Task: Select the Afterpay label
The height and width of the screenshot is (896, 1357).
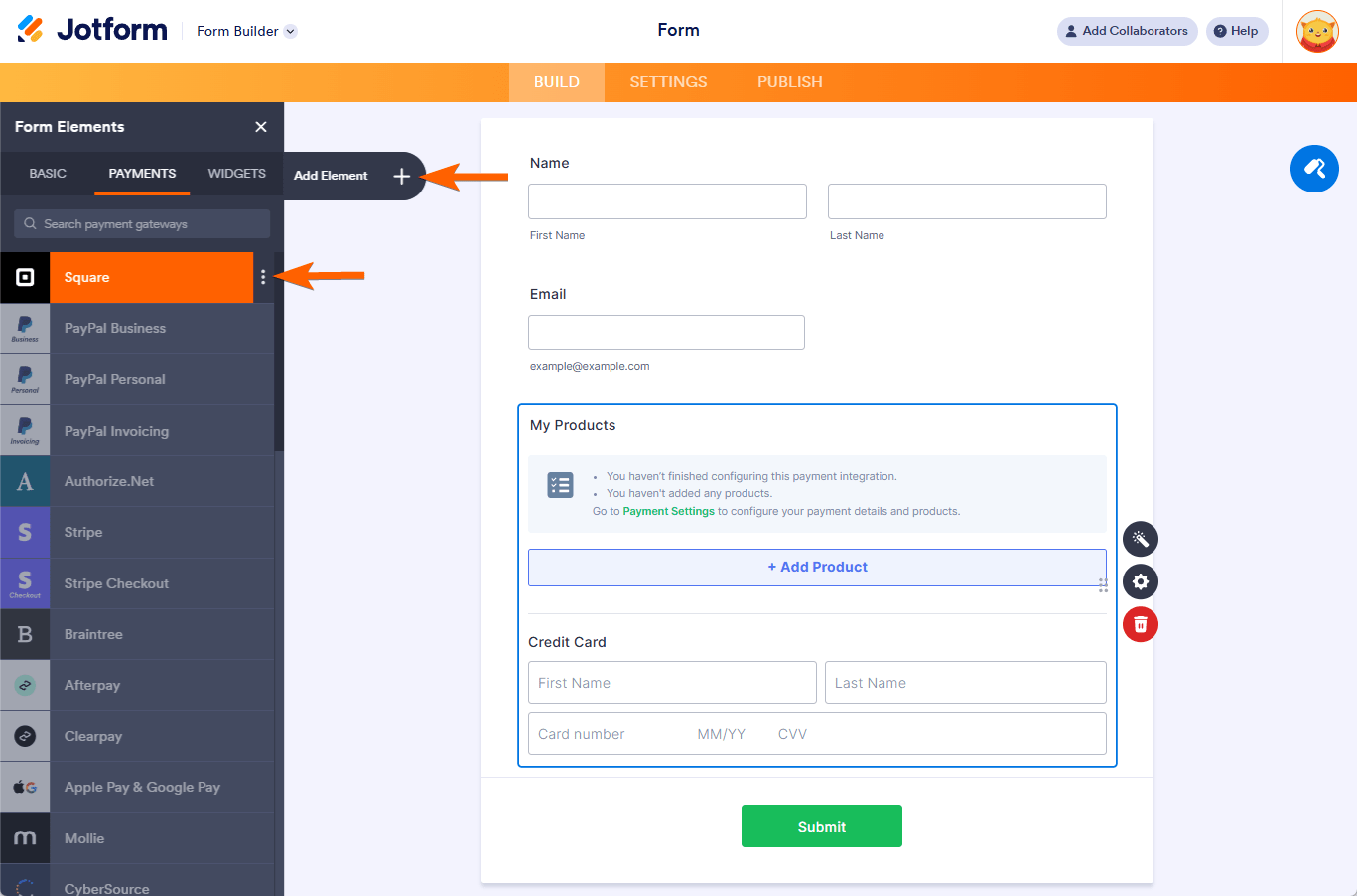Action: pos(92,685)
